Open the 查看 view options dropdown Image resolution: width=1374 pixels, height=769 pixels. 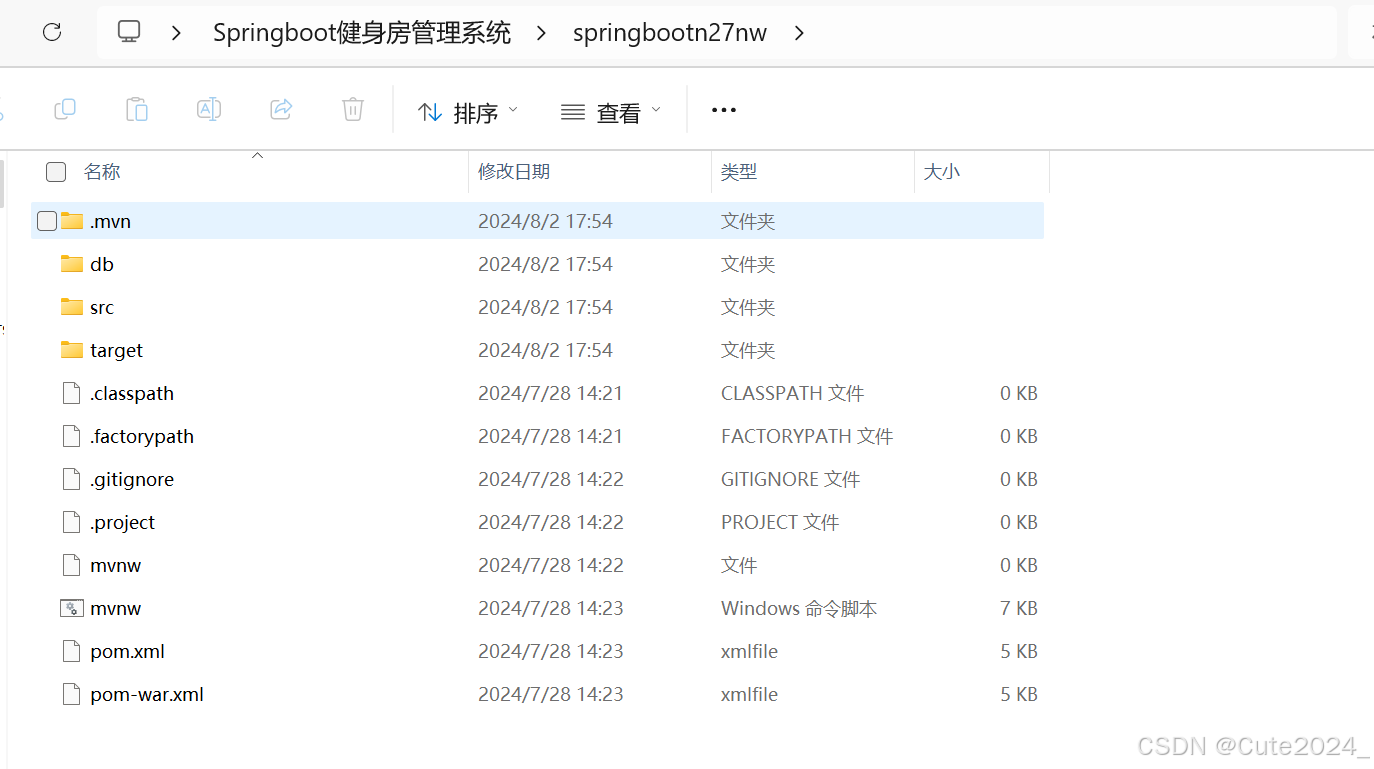pos(610,112)
